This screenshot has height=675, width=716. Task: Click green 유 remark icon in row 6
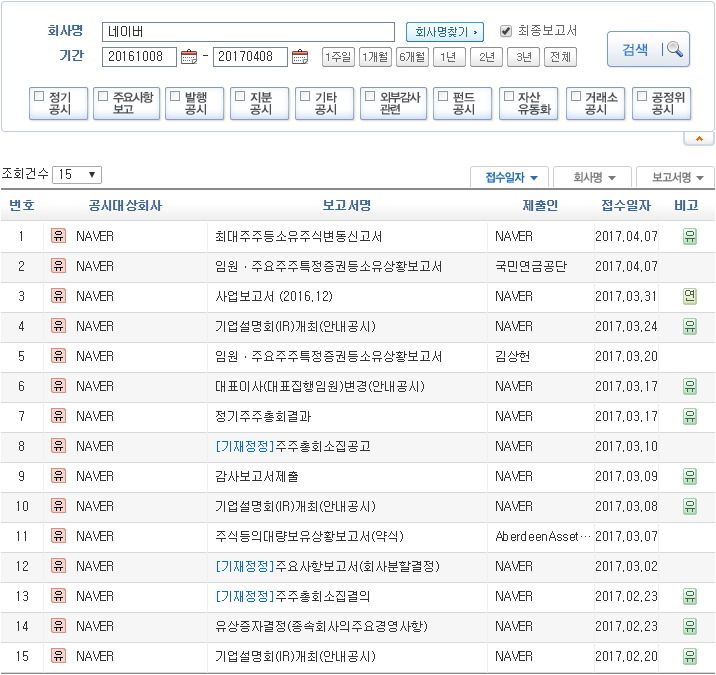pyautogui.click(x=690, y=386)
